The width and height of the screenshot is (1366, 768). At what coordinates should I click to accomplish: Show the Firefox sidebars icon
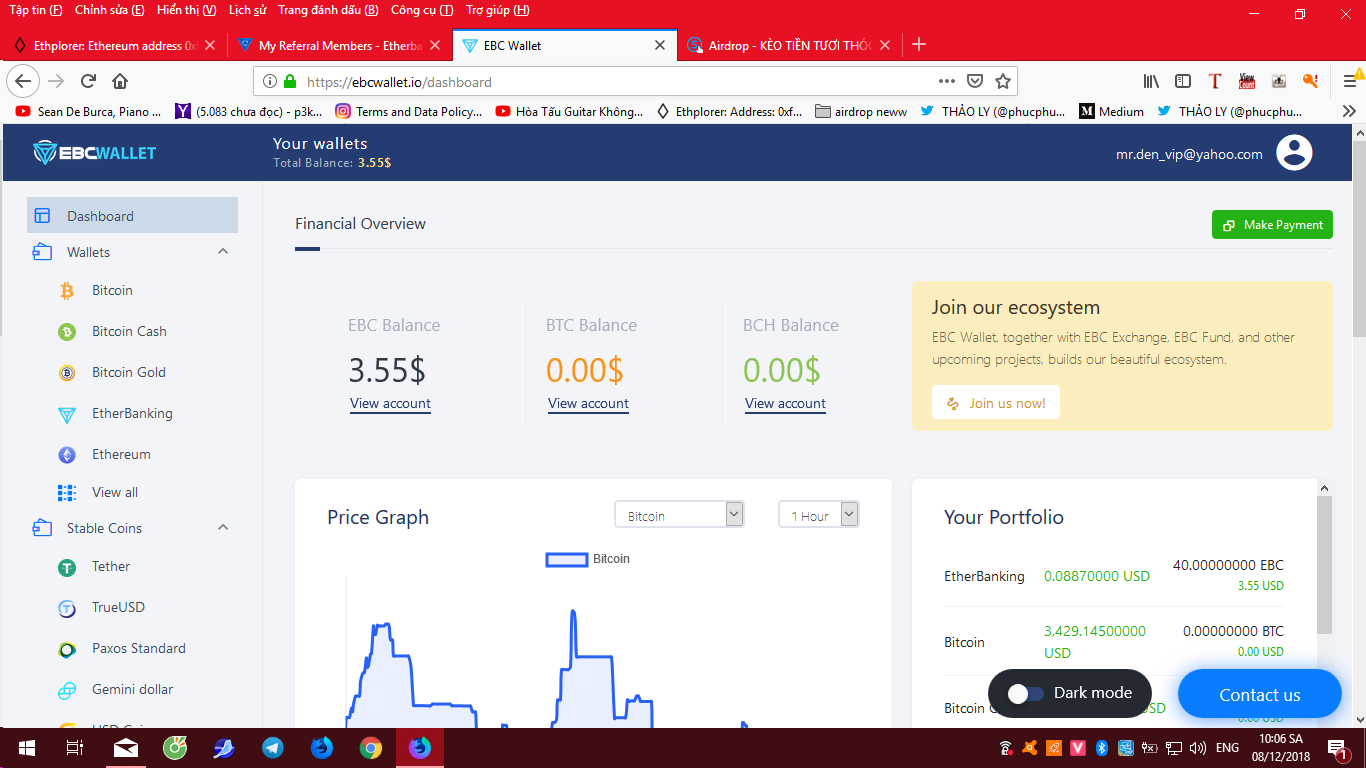click(1183, 81)
